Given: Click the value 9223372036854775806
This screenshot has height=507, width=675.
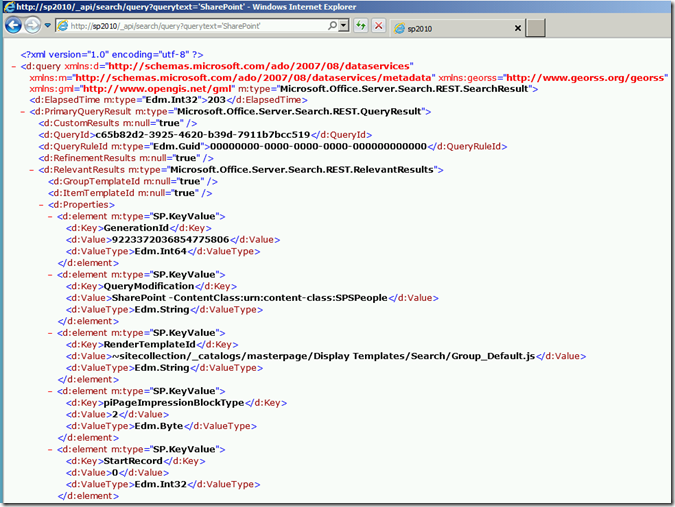Looking at the screenshot, I should click(x=170, y=240).
